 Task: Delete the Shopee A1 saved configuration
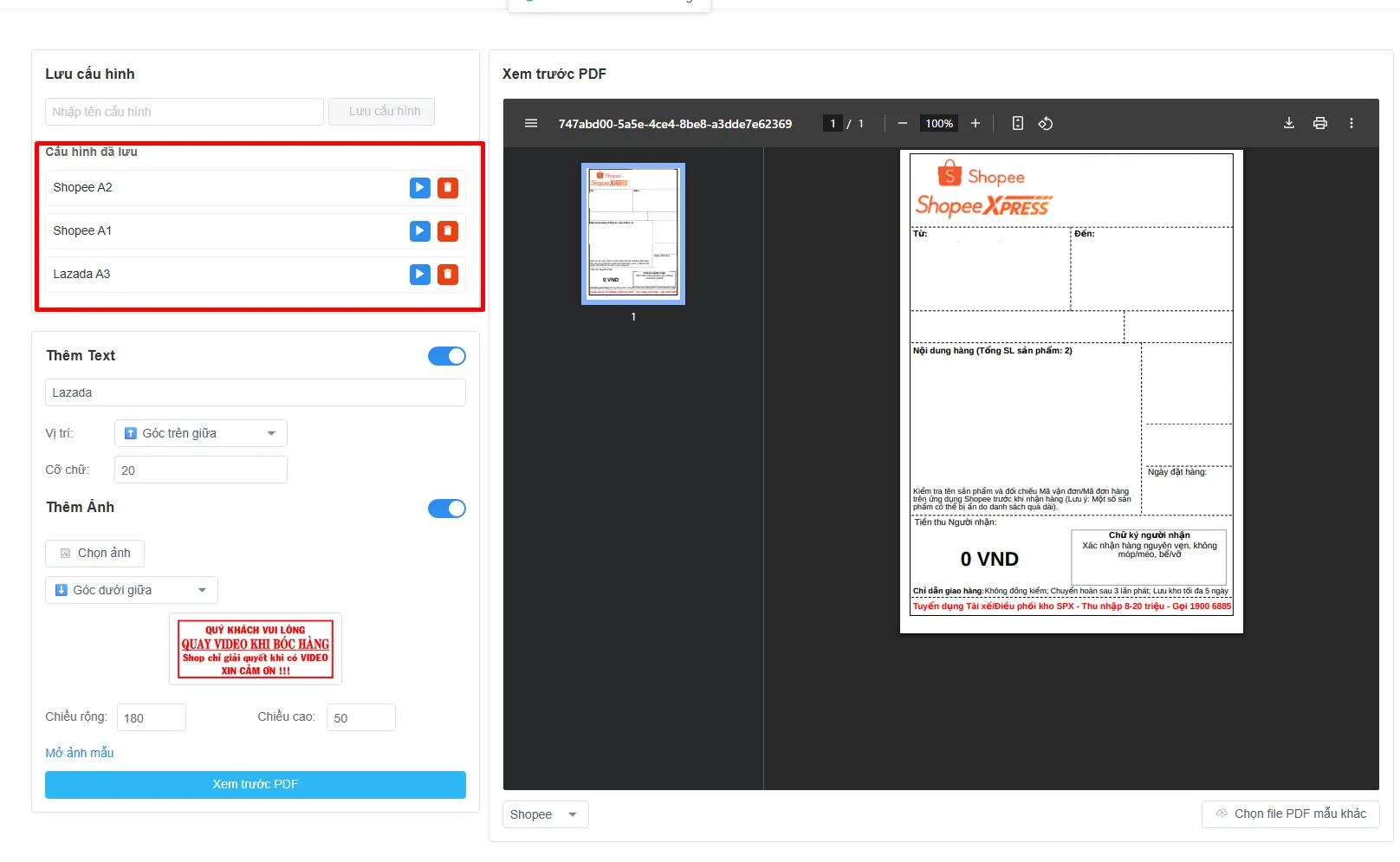pyautogui.click(x=448, y=231)
